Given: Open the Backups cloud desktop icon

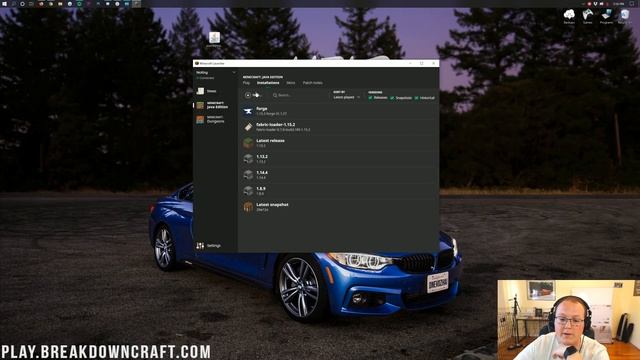Looking at the screenshot, I should (x=569, y=16).
